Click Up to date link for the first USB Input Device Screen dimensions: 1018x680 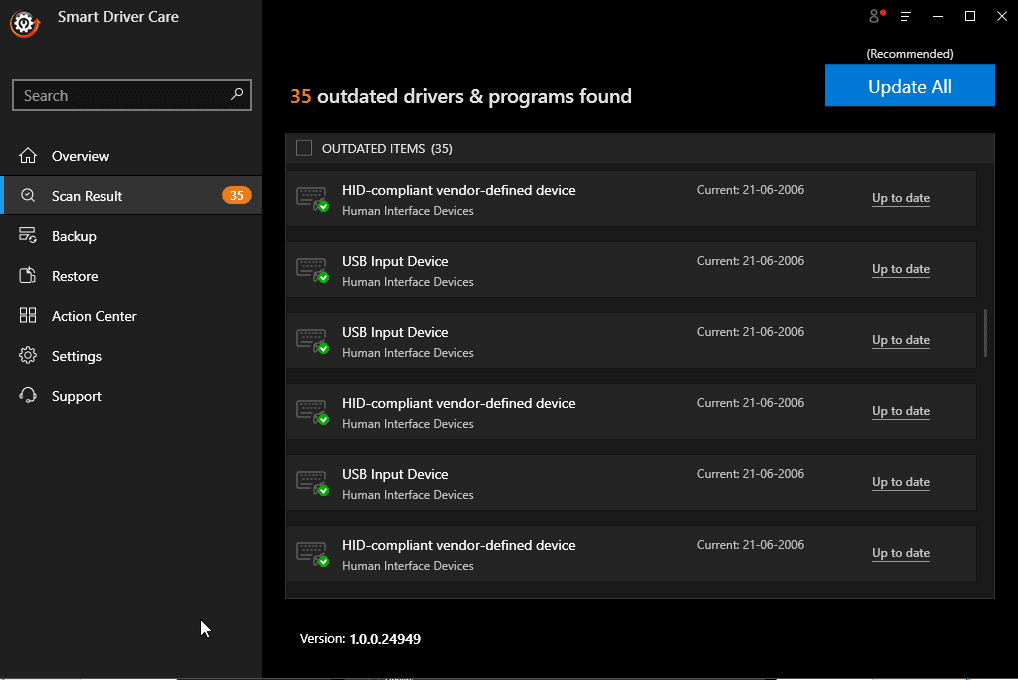900,269
